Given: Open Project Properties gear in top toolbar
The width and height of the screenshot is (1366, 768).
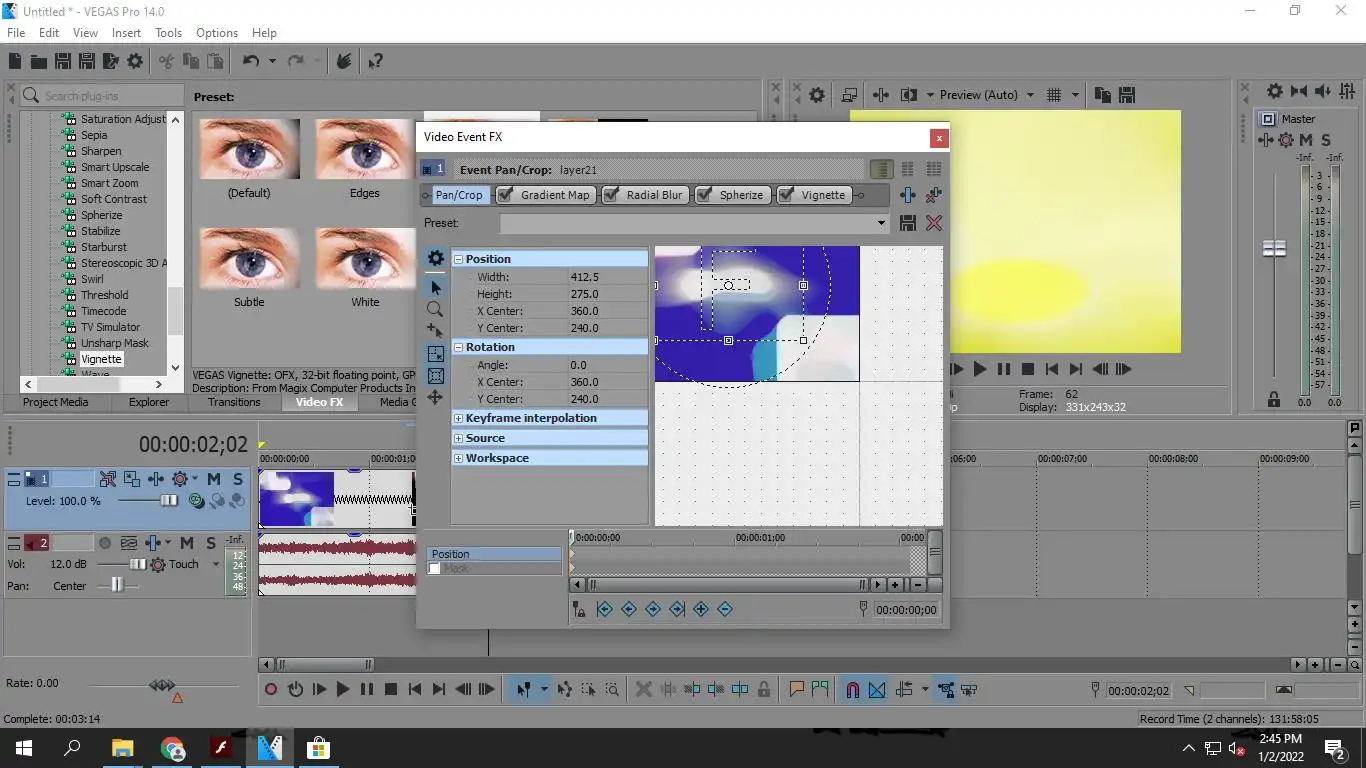Looking at the screenshot, I should coord(135,61).
